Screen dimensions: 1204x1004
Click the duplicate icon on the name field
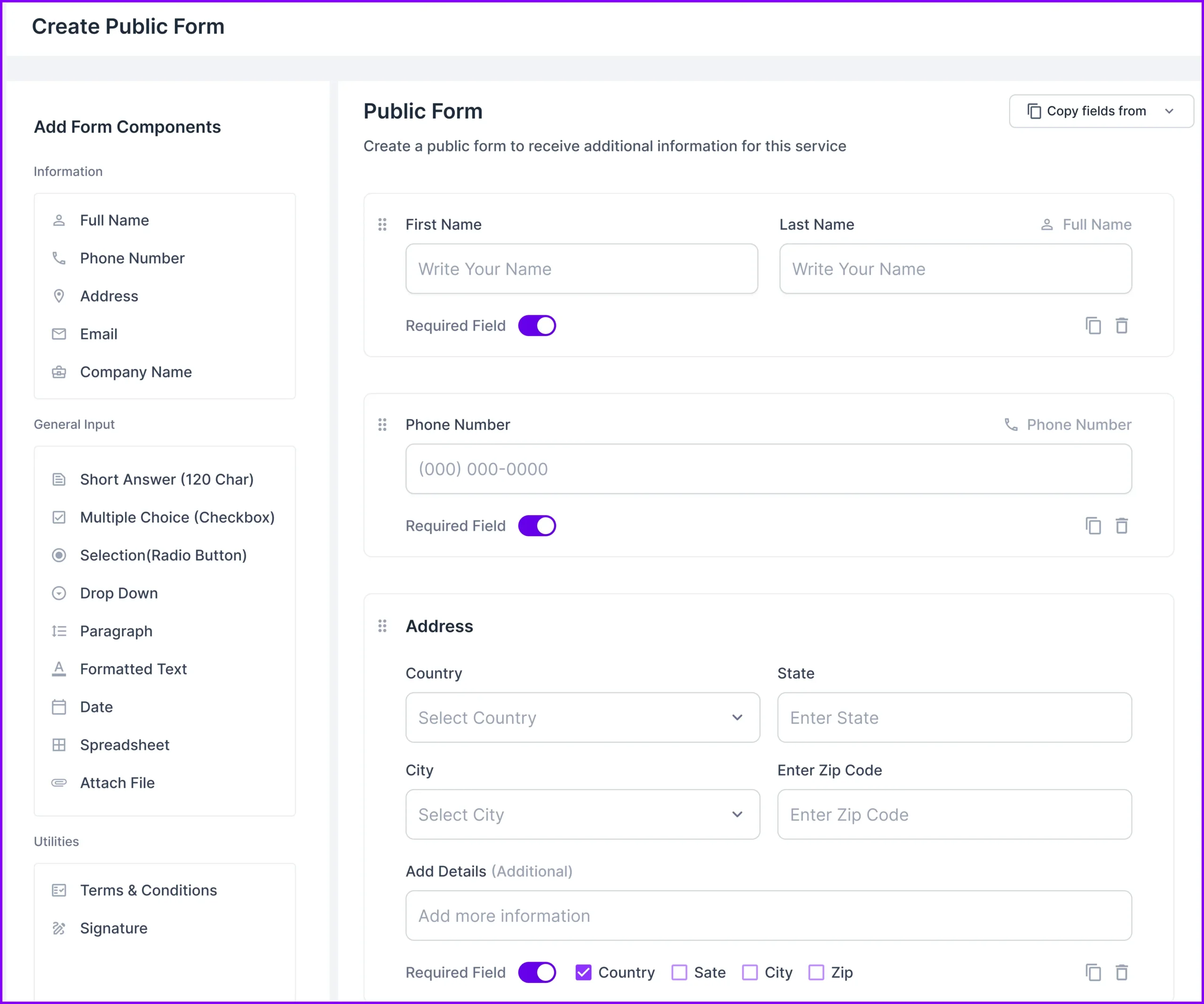[x=1093, y=325]
